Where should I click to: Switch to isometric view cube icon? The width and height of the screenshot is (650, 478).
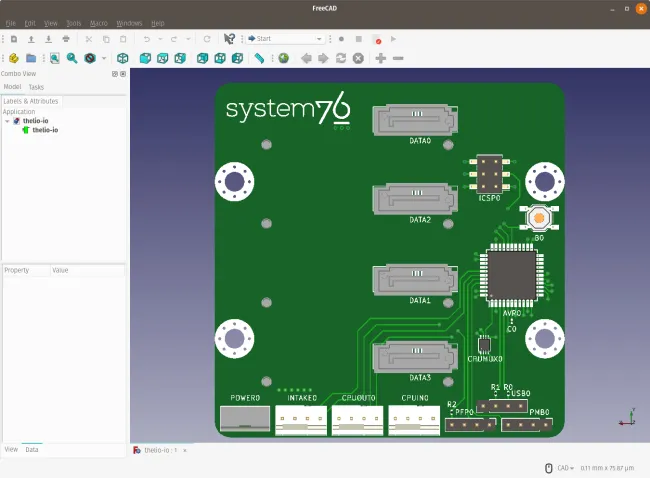point(122,58)
